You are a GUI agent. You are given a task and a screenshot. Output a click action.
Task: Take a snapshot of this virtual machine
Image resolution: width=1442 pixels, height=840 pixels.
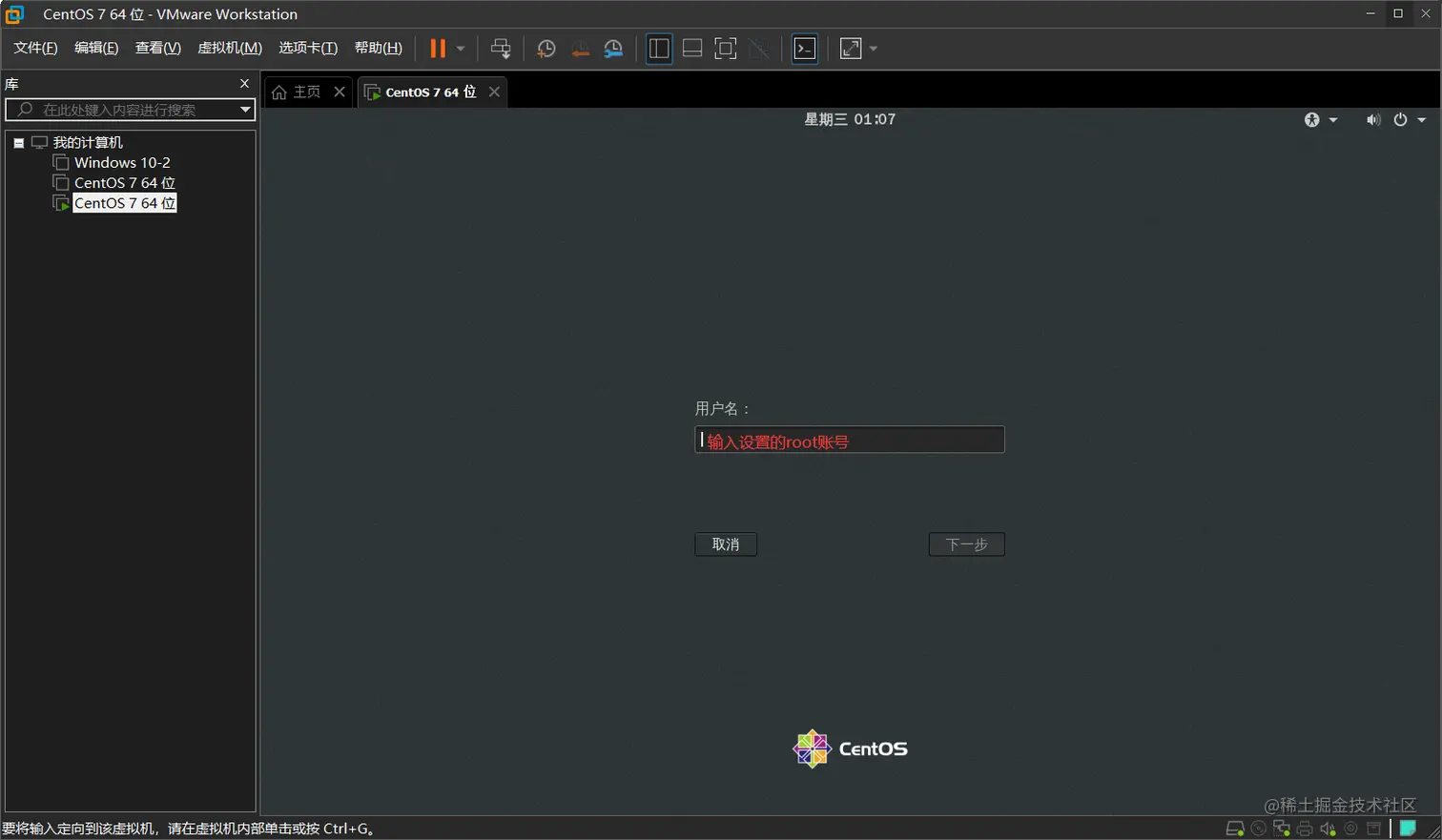point(546,49)
